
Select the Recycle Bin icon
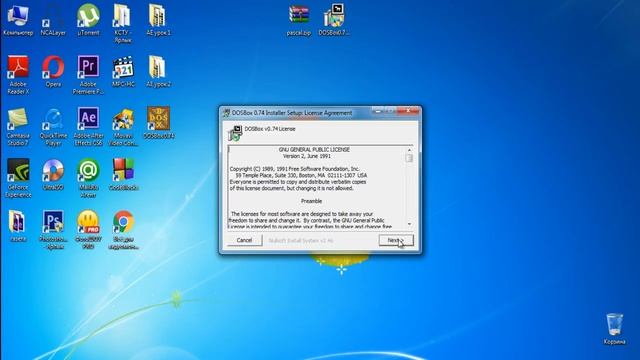point(614,329)
